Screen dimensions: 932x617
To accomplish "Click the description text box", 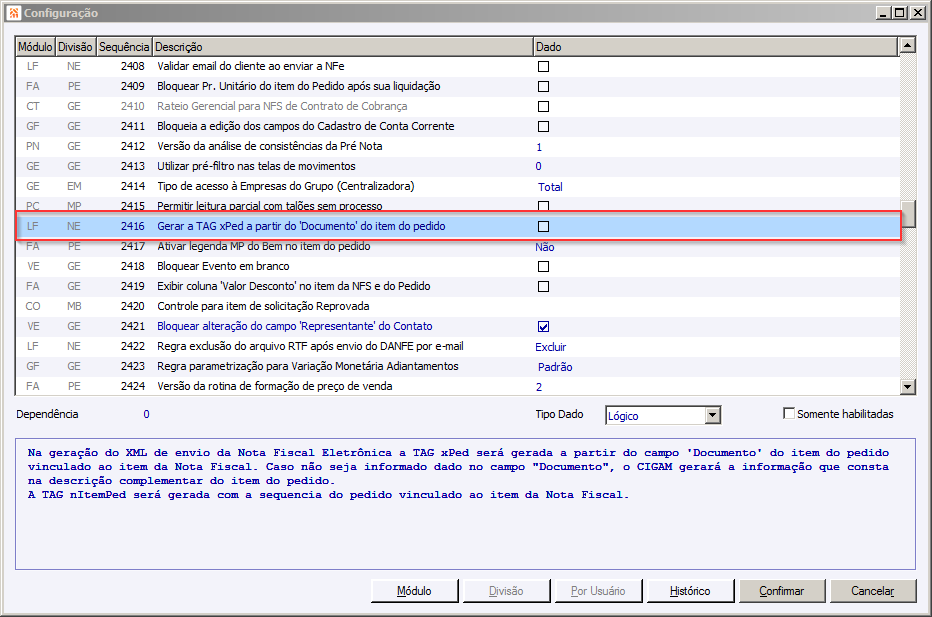I will 465,504.
